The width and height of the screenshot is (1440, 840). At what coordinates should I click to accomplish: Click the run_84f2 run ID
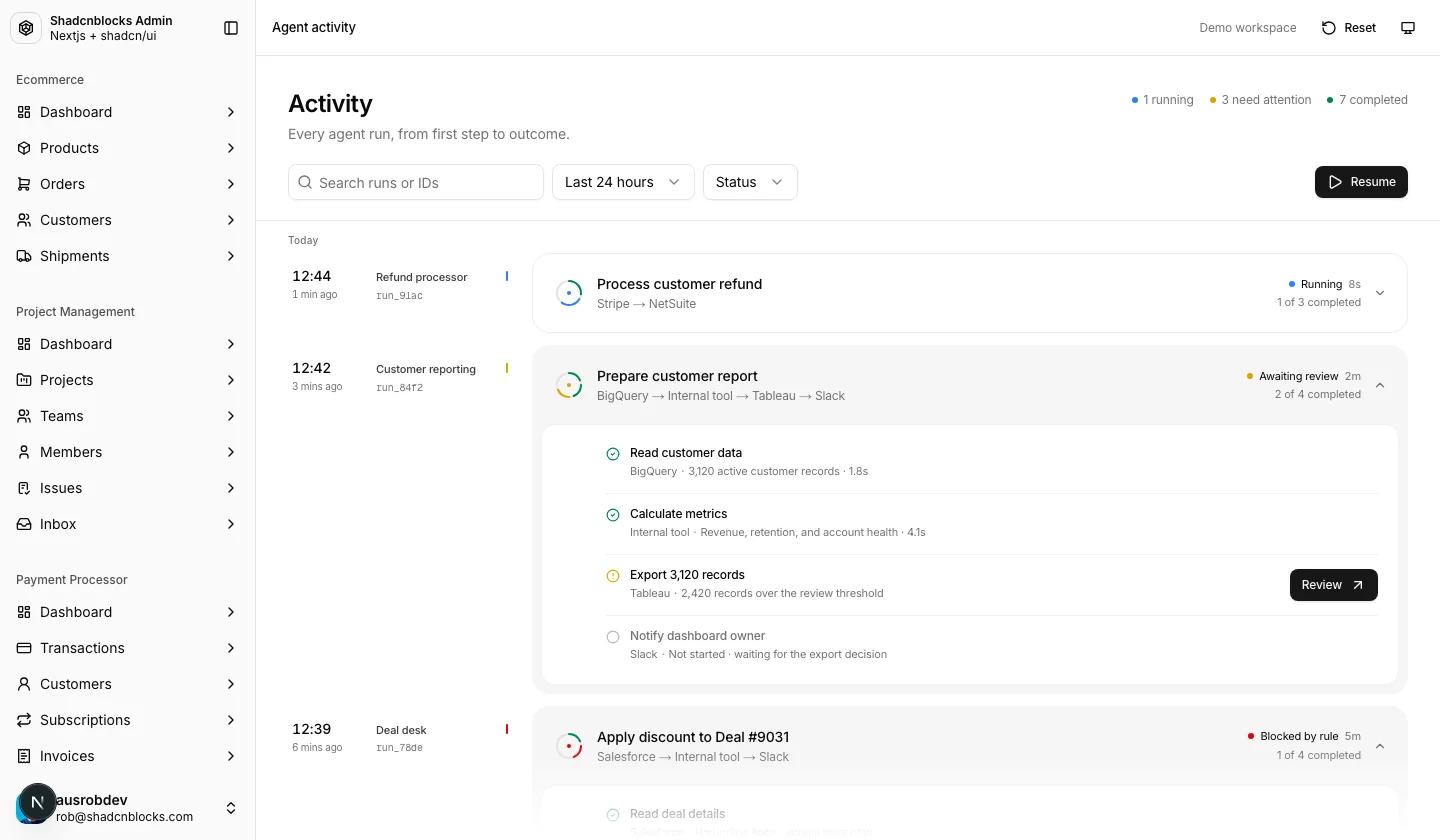pos(399,388)
